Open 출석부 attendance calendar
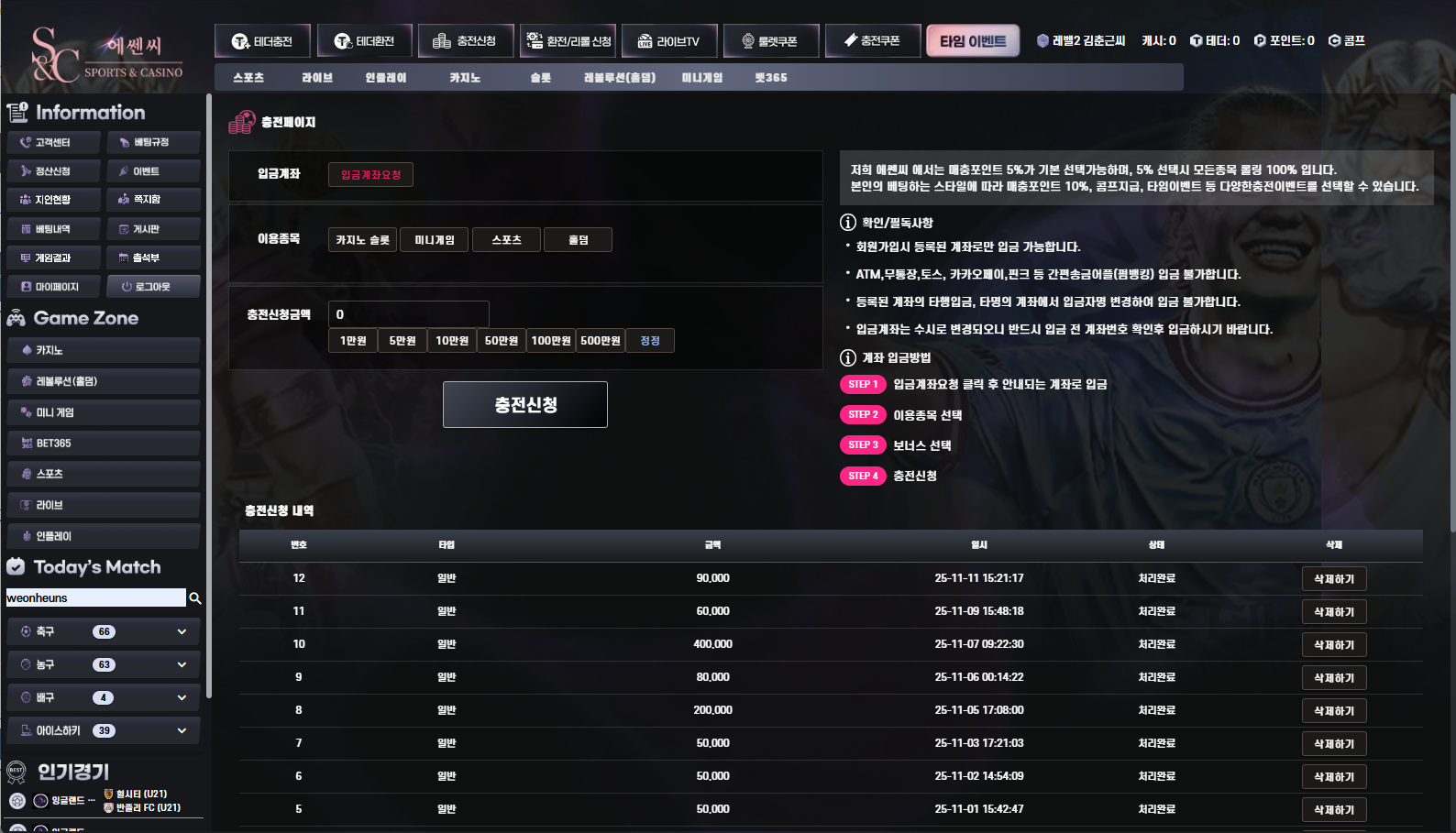 (152, 258)
